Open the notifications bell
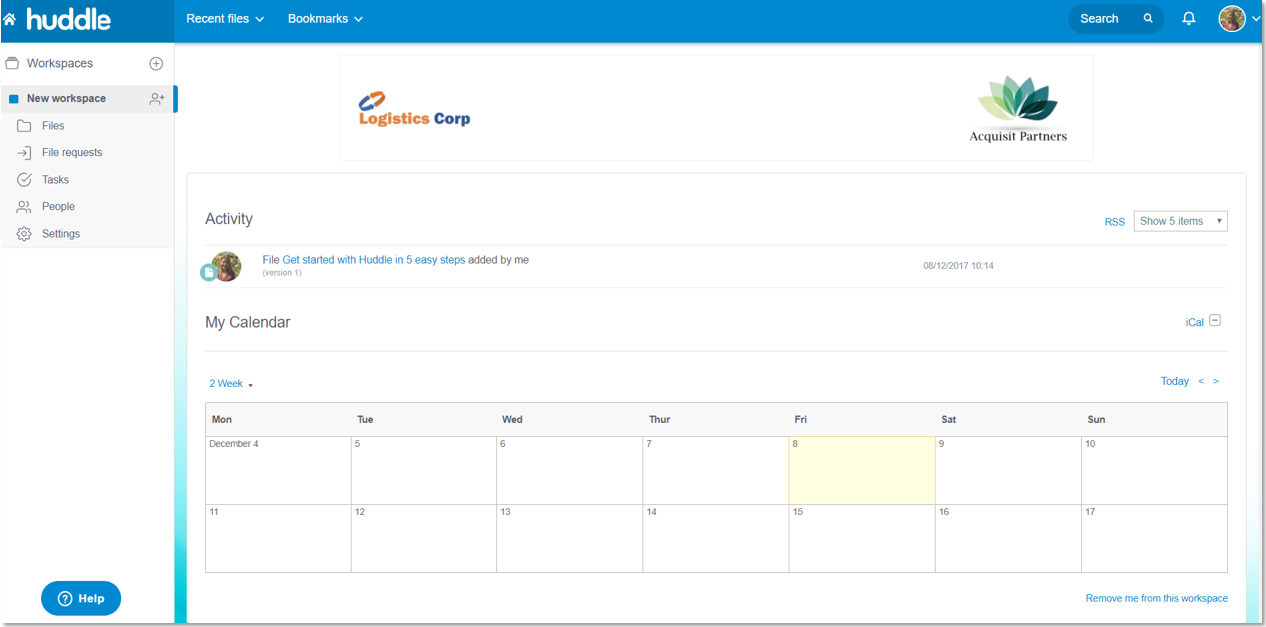Screen dimensions: 1266x627 click(x=1189, y=18)
